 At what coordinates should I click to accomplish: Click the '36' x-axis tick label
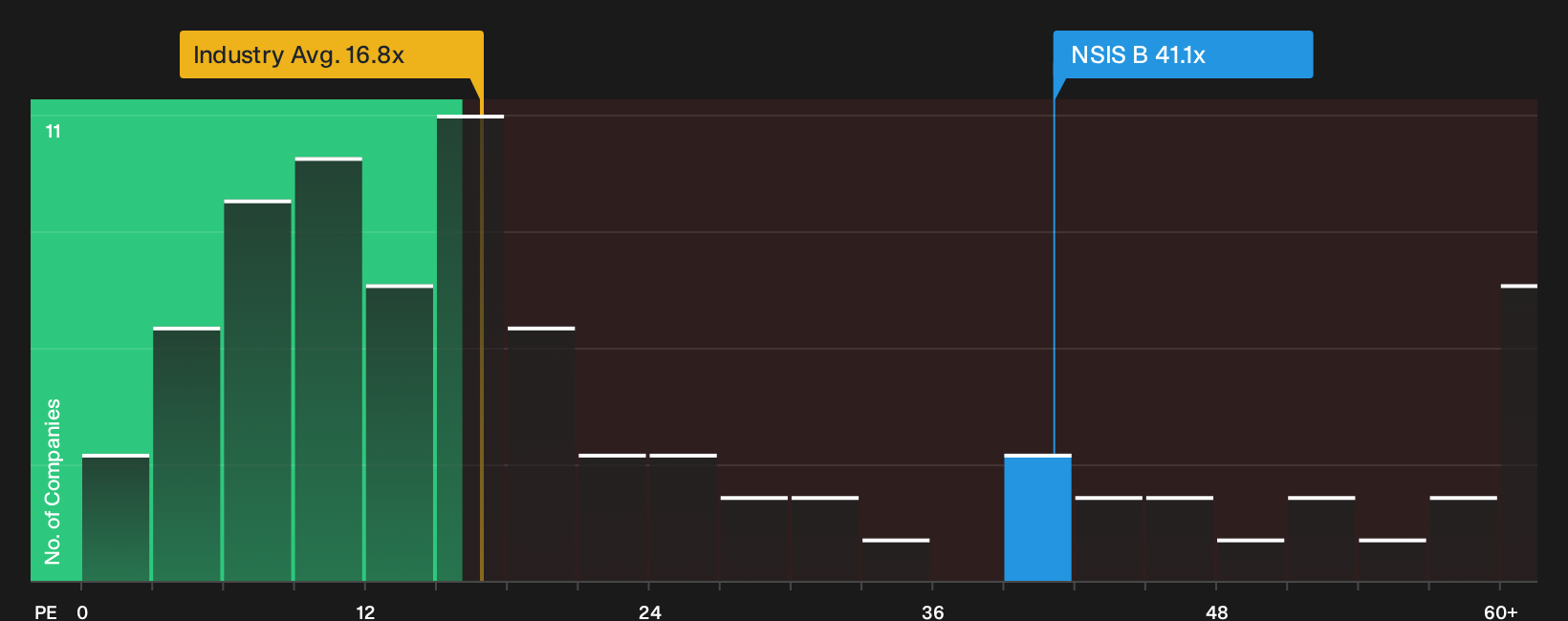pyautogui.click(x=933, y=612)
